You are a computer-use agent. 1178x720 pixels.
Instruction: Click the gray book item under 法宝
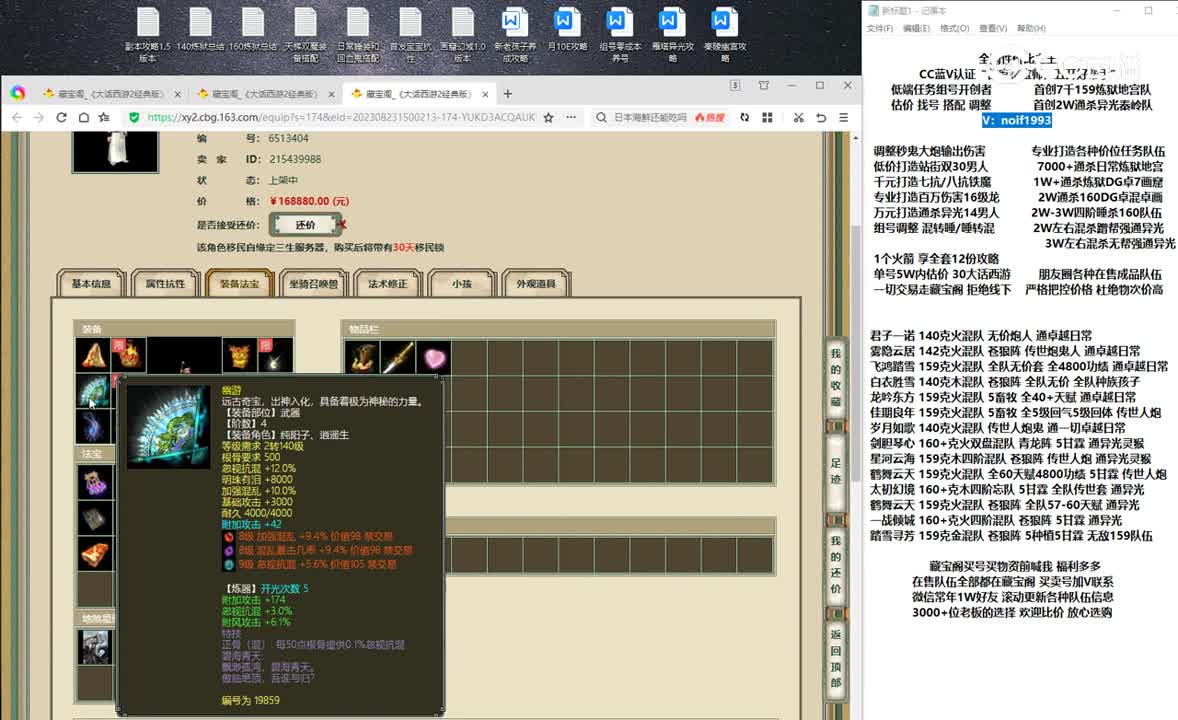95,518
